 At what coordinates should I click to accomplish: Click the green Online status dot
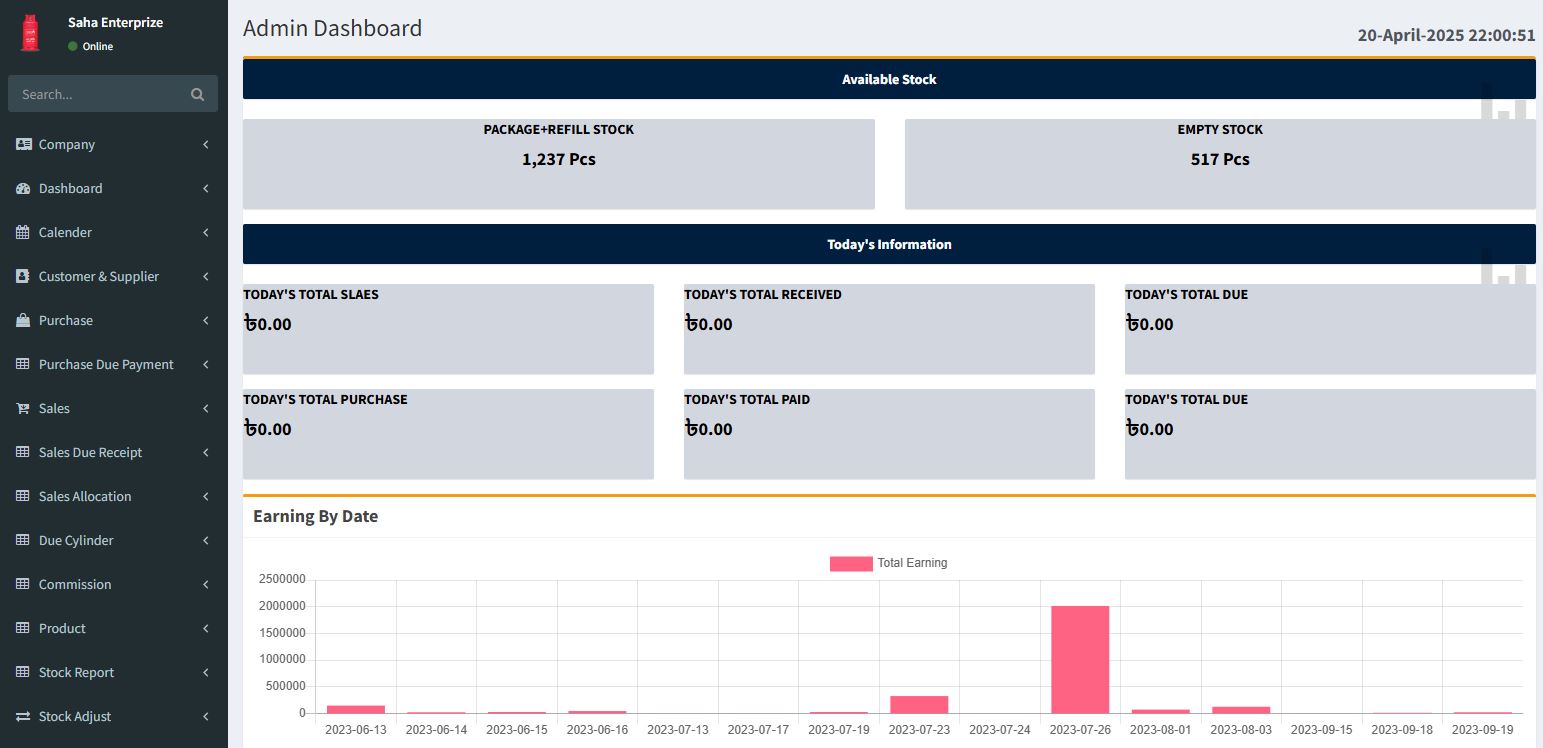(73, 47)
